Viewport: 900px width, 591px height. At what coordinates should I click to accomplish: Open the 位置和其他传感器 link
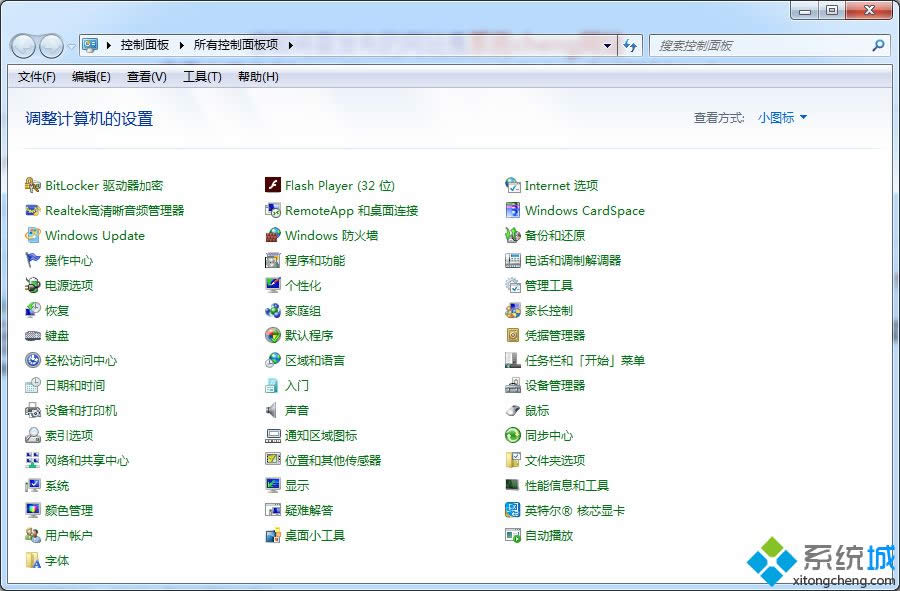pyautogui.click(x=333, y=460)
